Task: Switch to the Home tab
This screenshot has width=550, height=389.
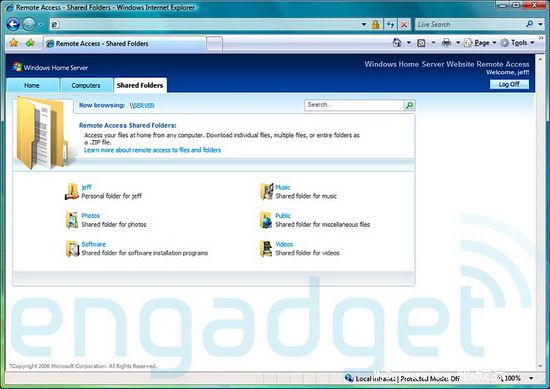Action: (x=32, y=85)
